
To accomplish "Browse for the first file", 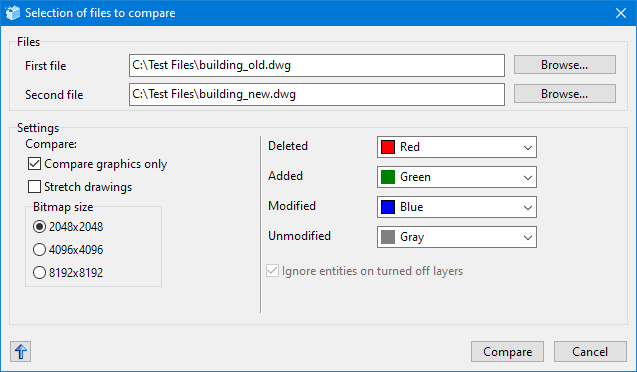I will 565,65.
